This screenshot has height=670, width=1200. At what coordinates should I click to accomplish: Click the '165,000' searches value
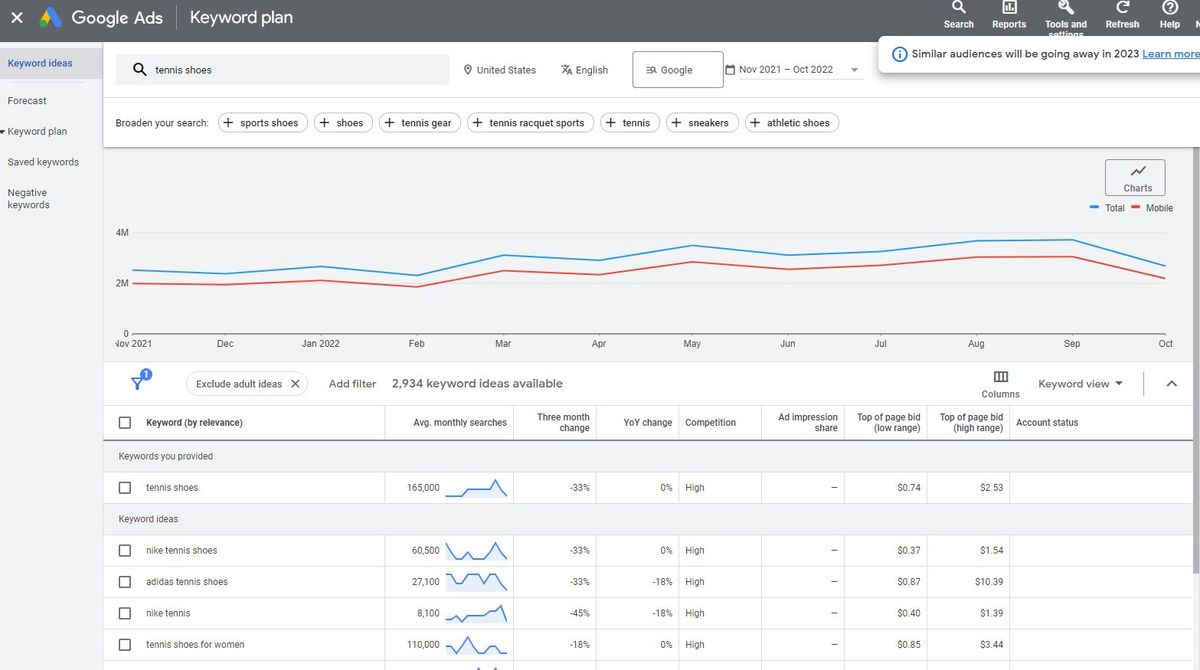tap(423, 488)
